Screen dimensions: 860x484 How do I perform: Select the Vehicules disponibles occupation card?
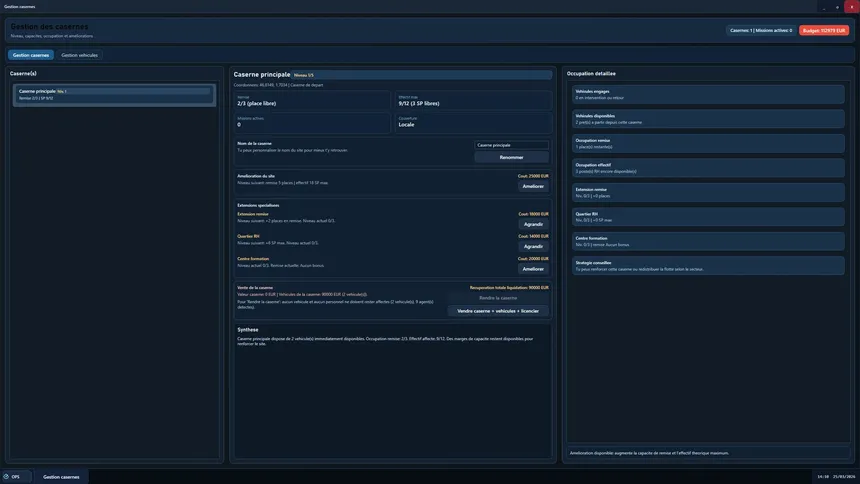[708, 118]
